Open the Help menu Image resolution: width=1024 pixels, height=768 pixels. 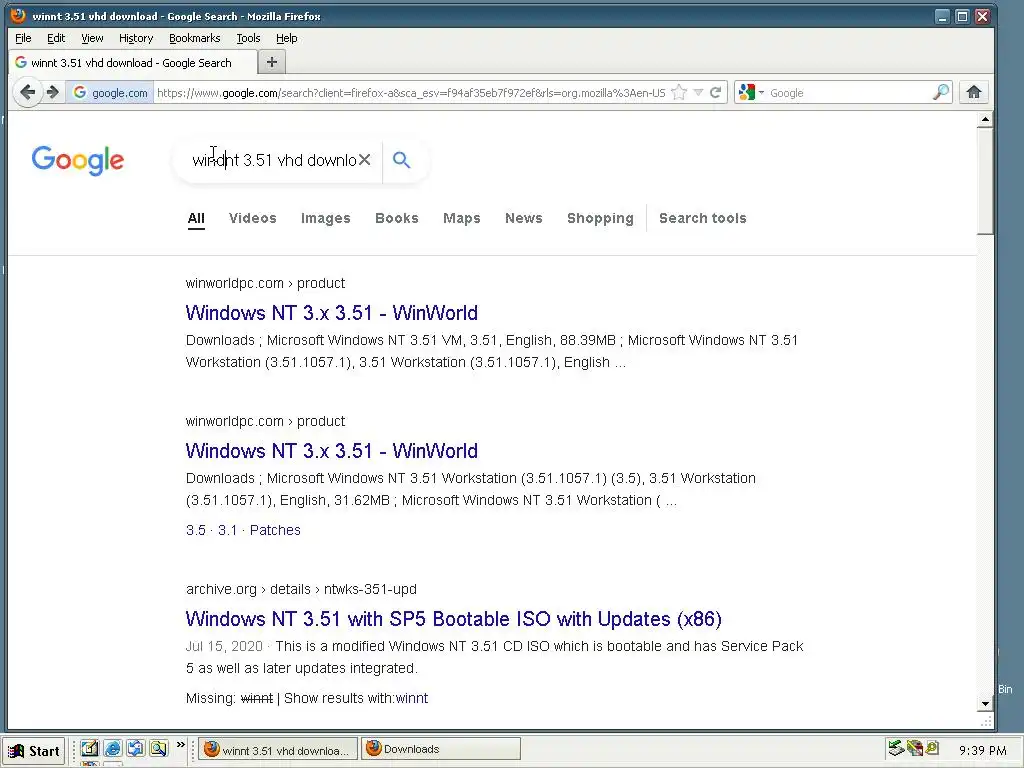click(x=287, y=38)
